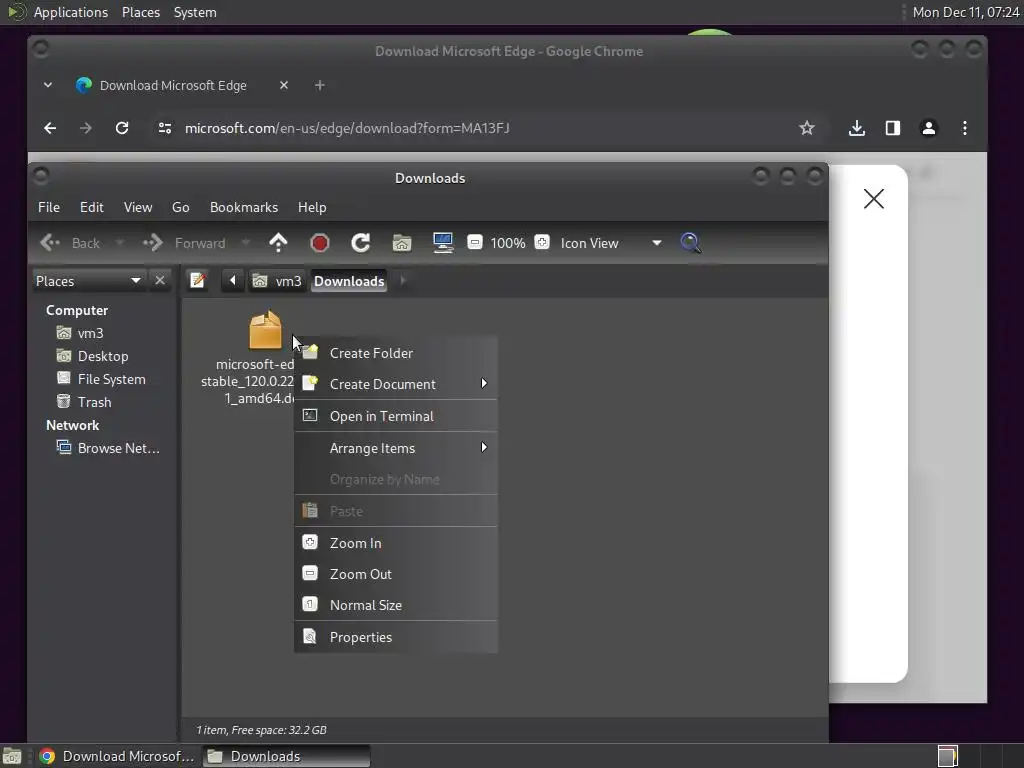Toggle the location text entry pencil icon
Image resolution: width=1024 pixels, height=768 pixels.
[x=197, y=281]
